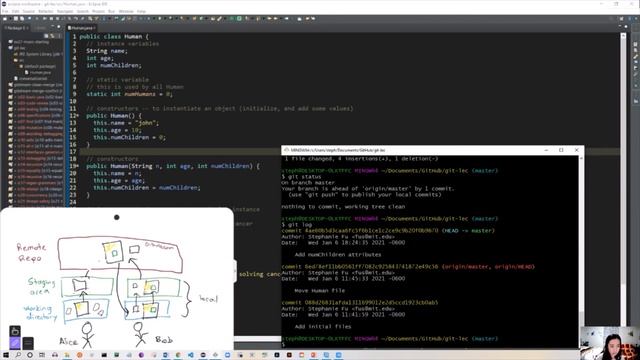
Task: Open the Windows Start menu
Action: (x=6, y=355)
